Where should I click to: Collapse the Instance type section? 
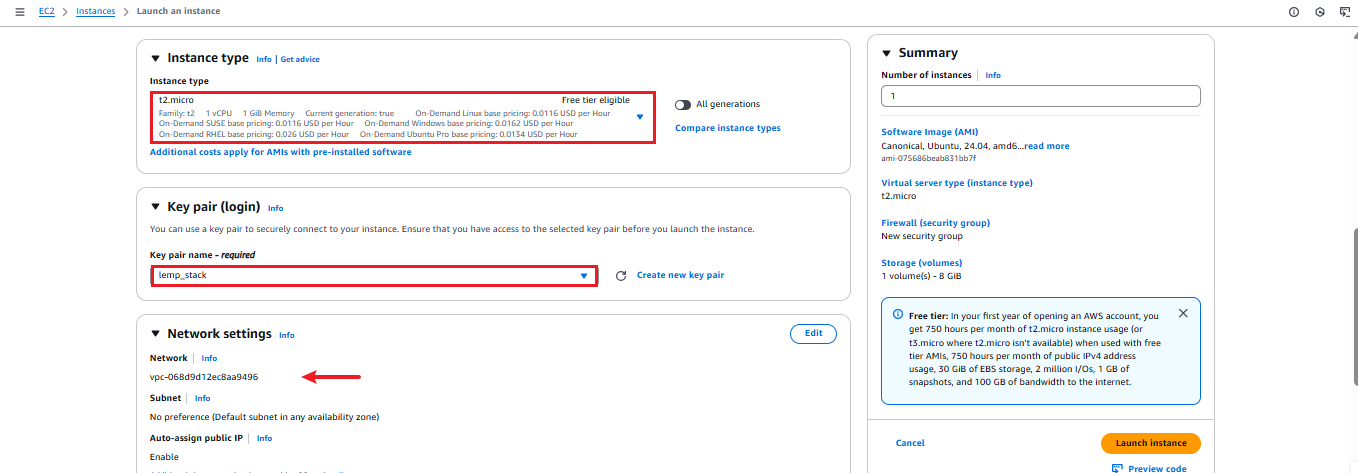click(x=155, y=59)
